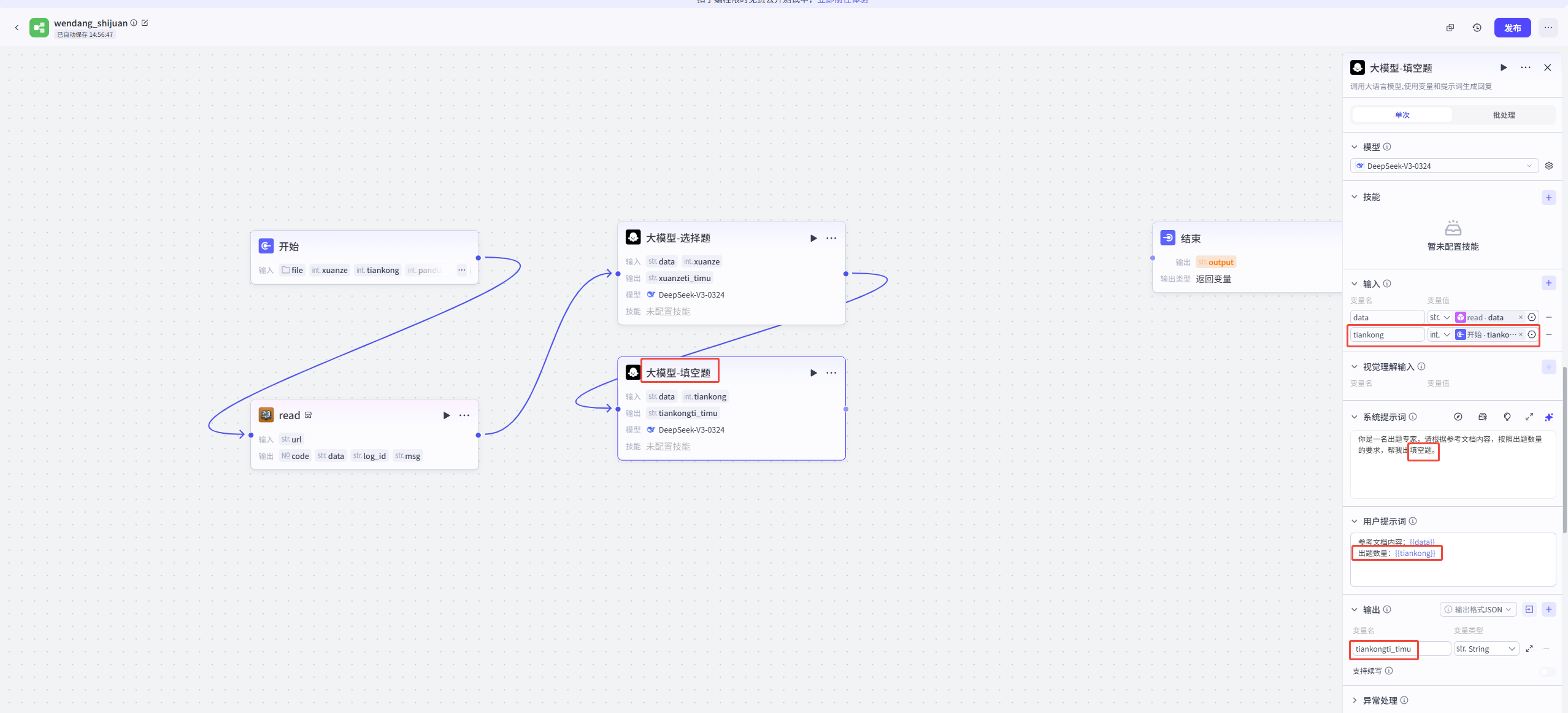Select the 单次 mode tab
1568x713 pixels.
point(1402,115)
